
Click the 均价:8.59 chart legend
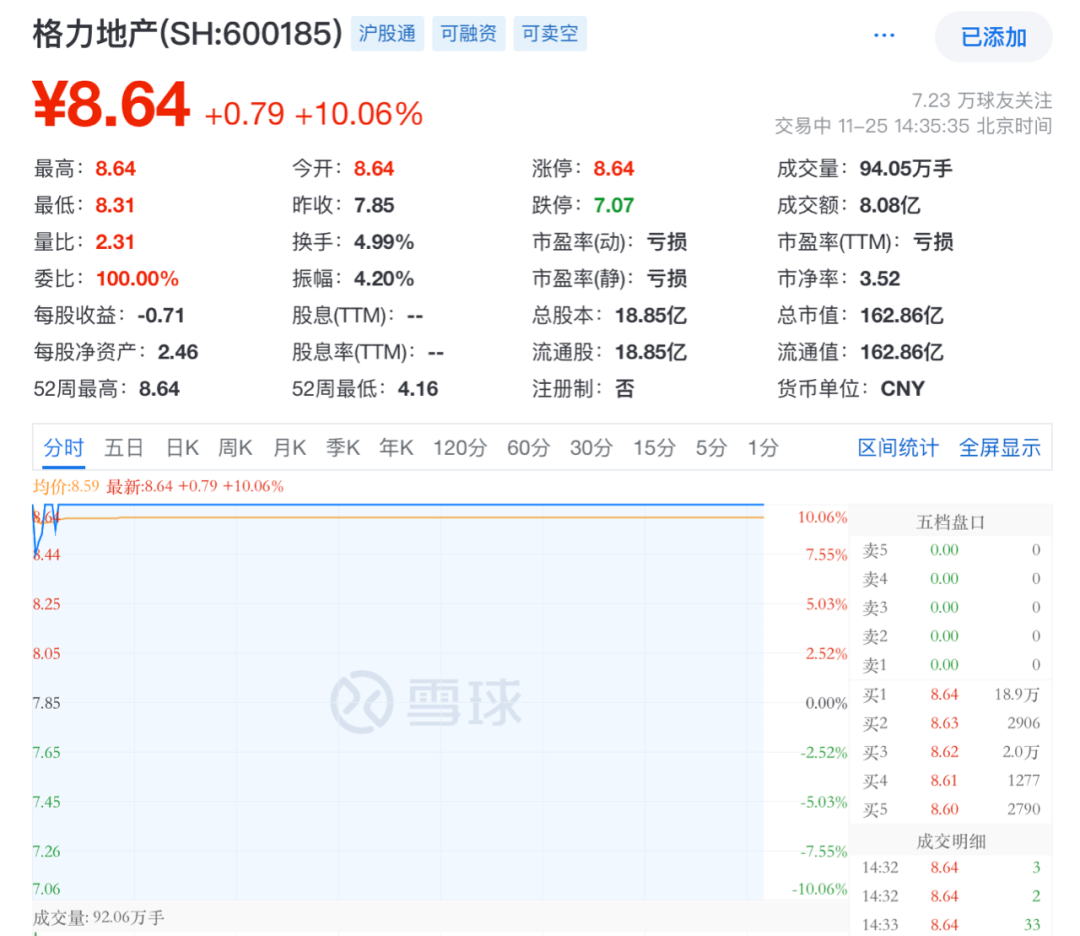click(66, 486)
